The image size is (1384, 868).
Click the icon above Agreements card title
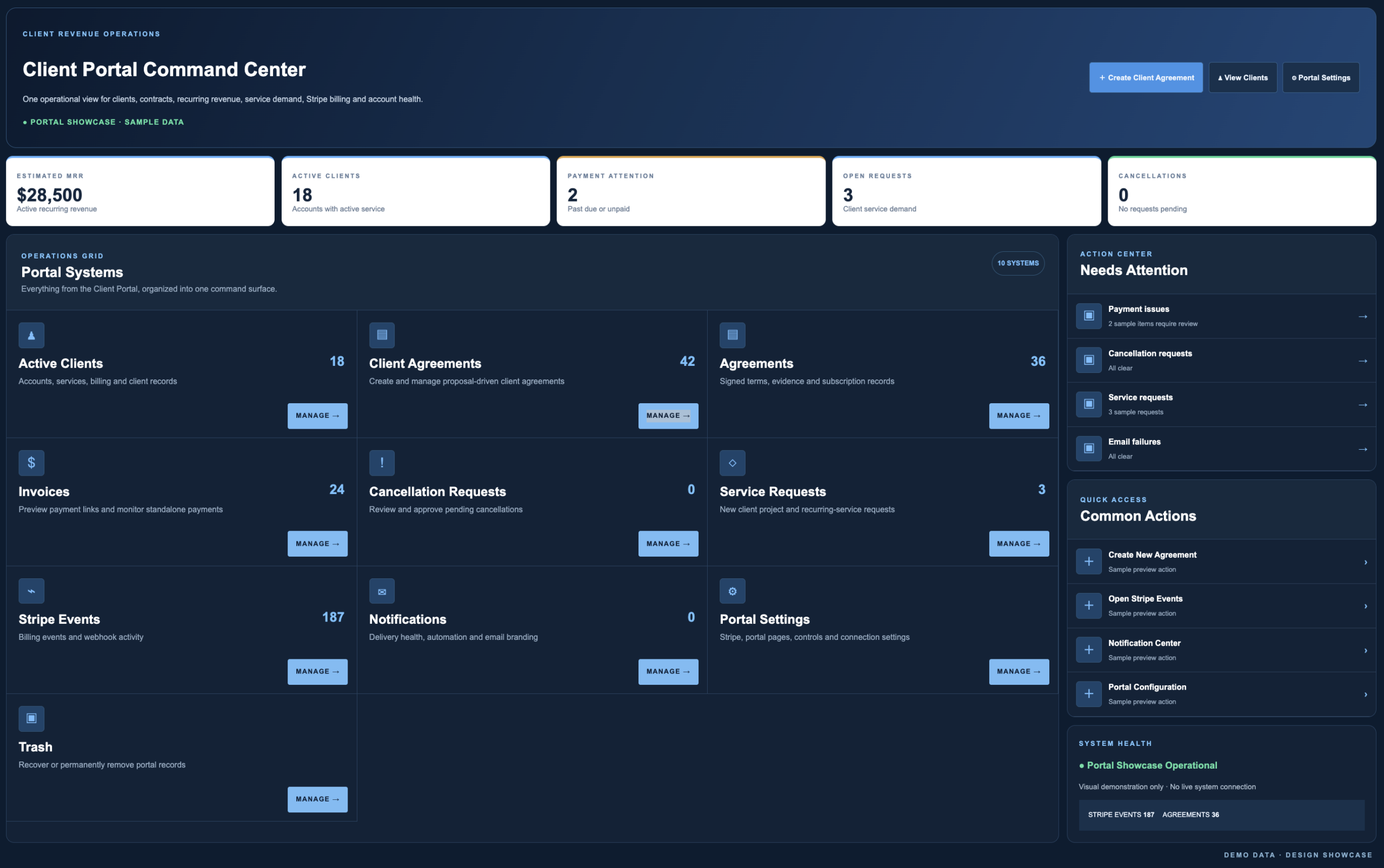pyautogui.click(x=732, y=335)
